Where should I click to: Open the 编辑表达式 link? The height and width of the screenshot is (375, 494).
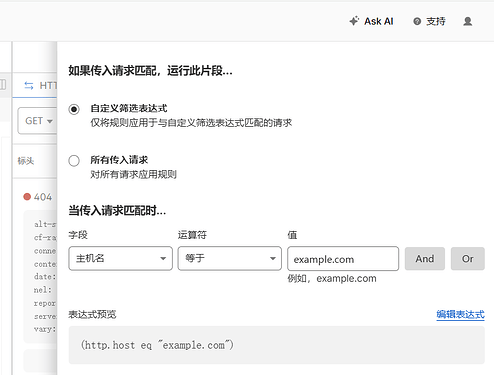pos(460,314)
